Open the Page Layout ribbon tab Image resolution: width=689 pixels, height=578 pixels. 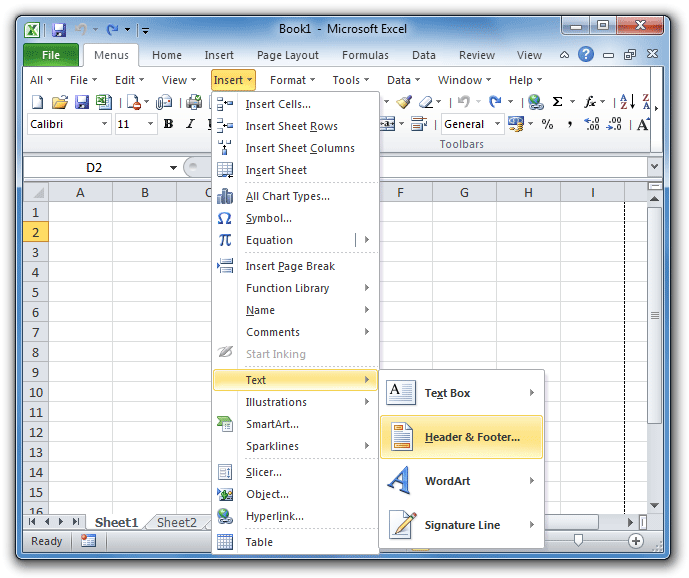tap(287, 55)
